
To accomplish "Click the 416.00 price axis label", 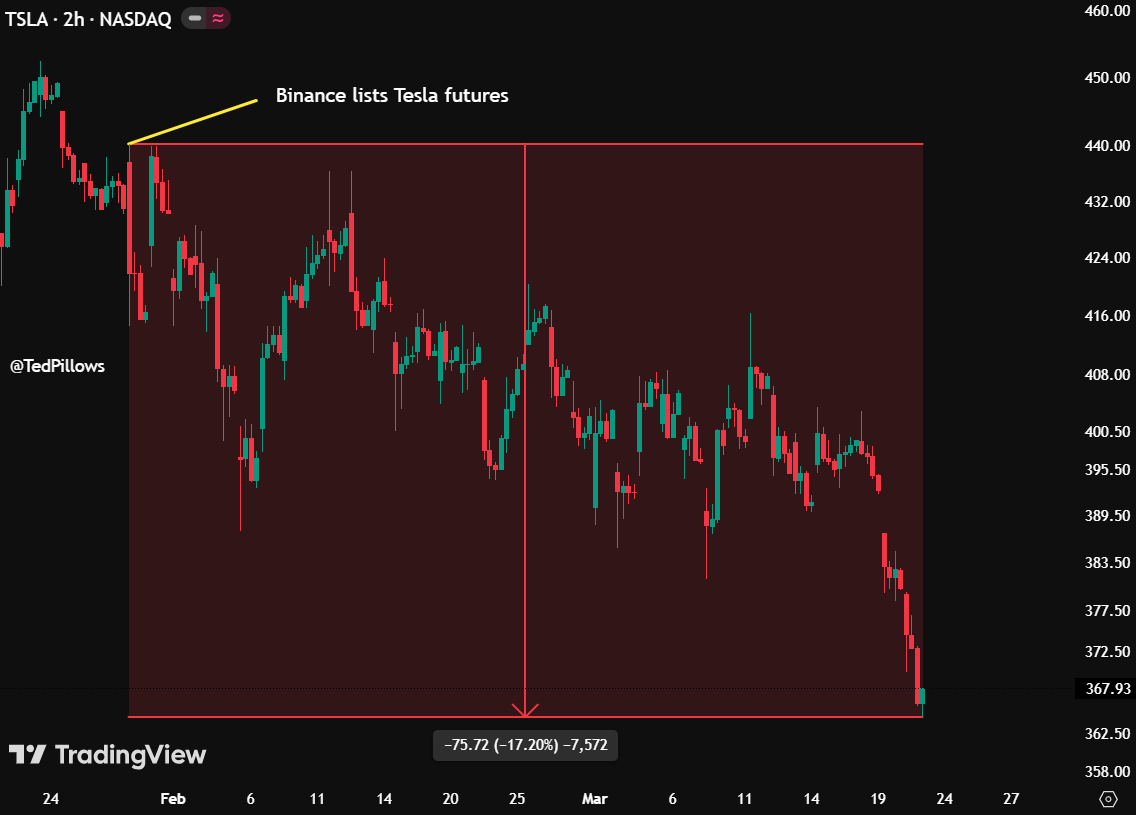I will coord(1107,316).
